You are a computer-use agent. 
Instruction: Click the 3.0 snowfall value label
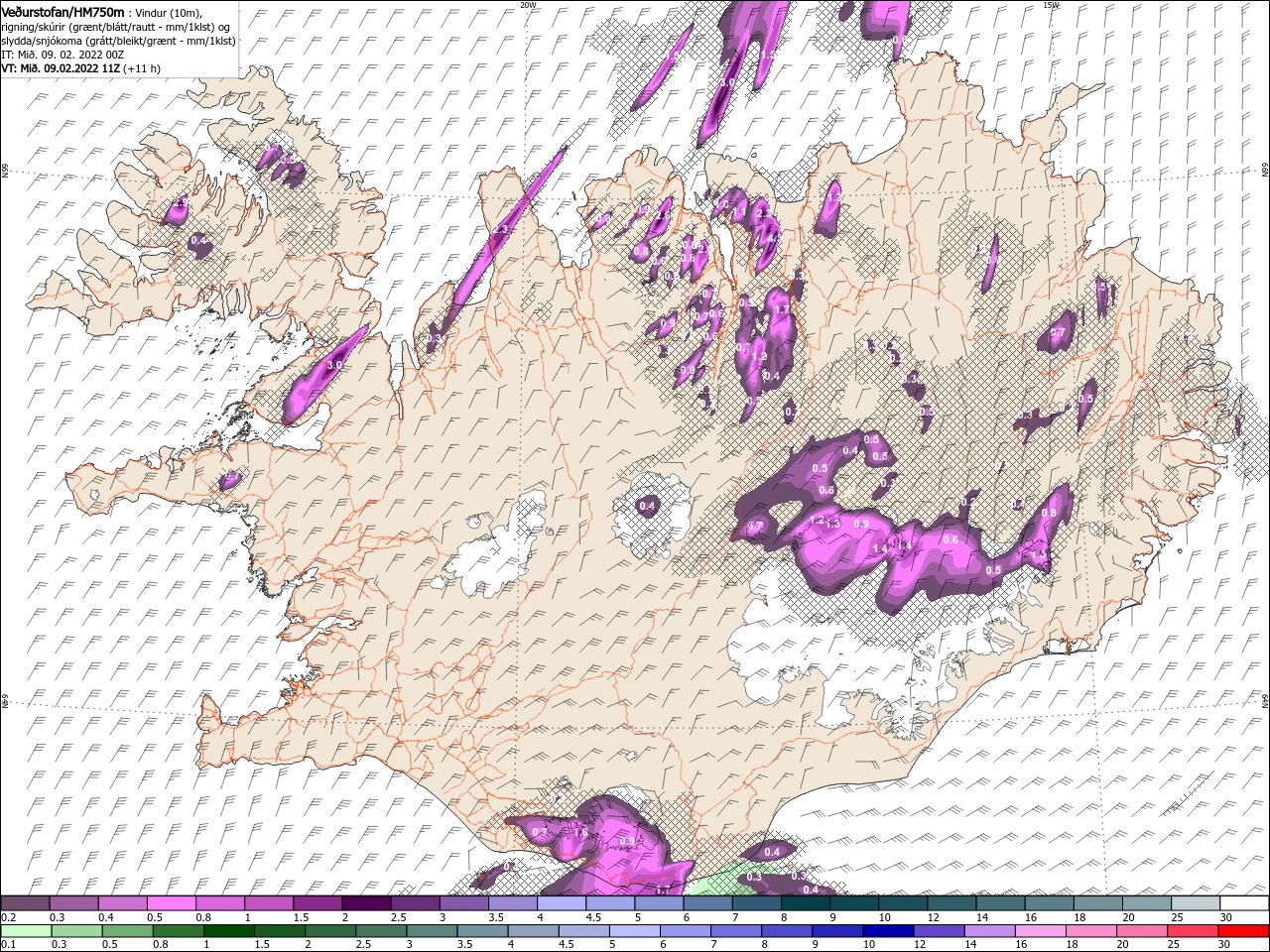(334, 366)
